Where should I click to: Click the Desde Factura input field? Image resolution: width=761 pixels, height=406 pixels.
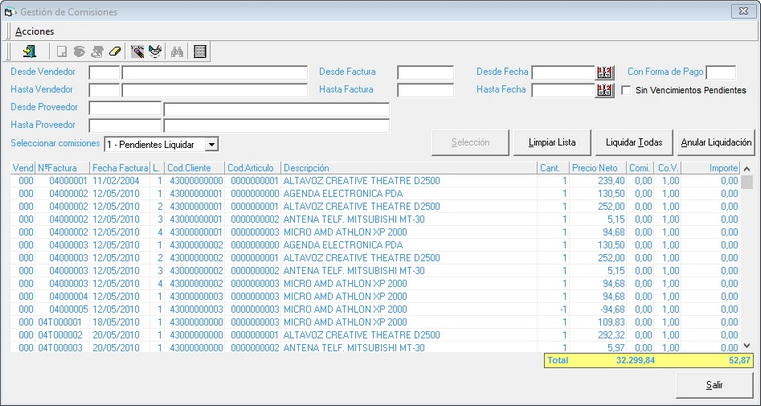point(426,73)
